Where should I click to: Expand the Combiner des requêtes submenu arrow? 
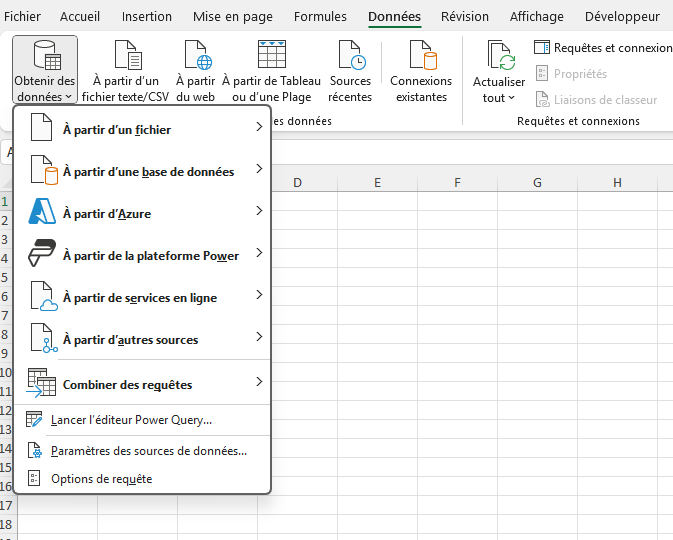(x=259, y=382)
